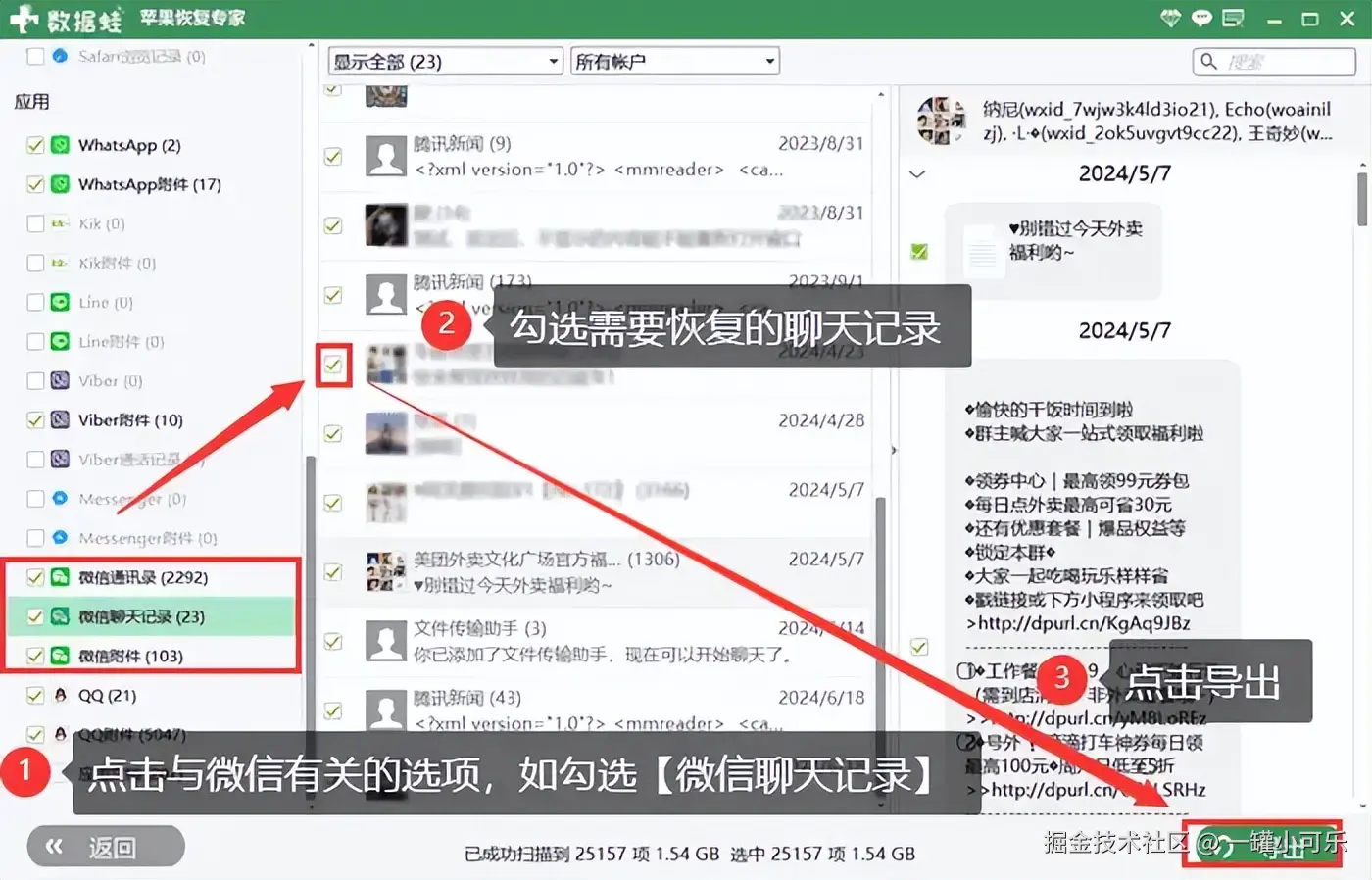Toggle checkbox for 腾讯新闻 (9) conversation
This screenshot has height=880, width=1372.
[x=333, y=157]
